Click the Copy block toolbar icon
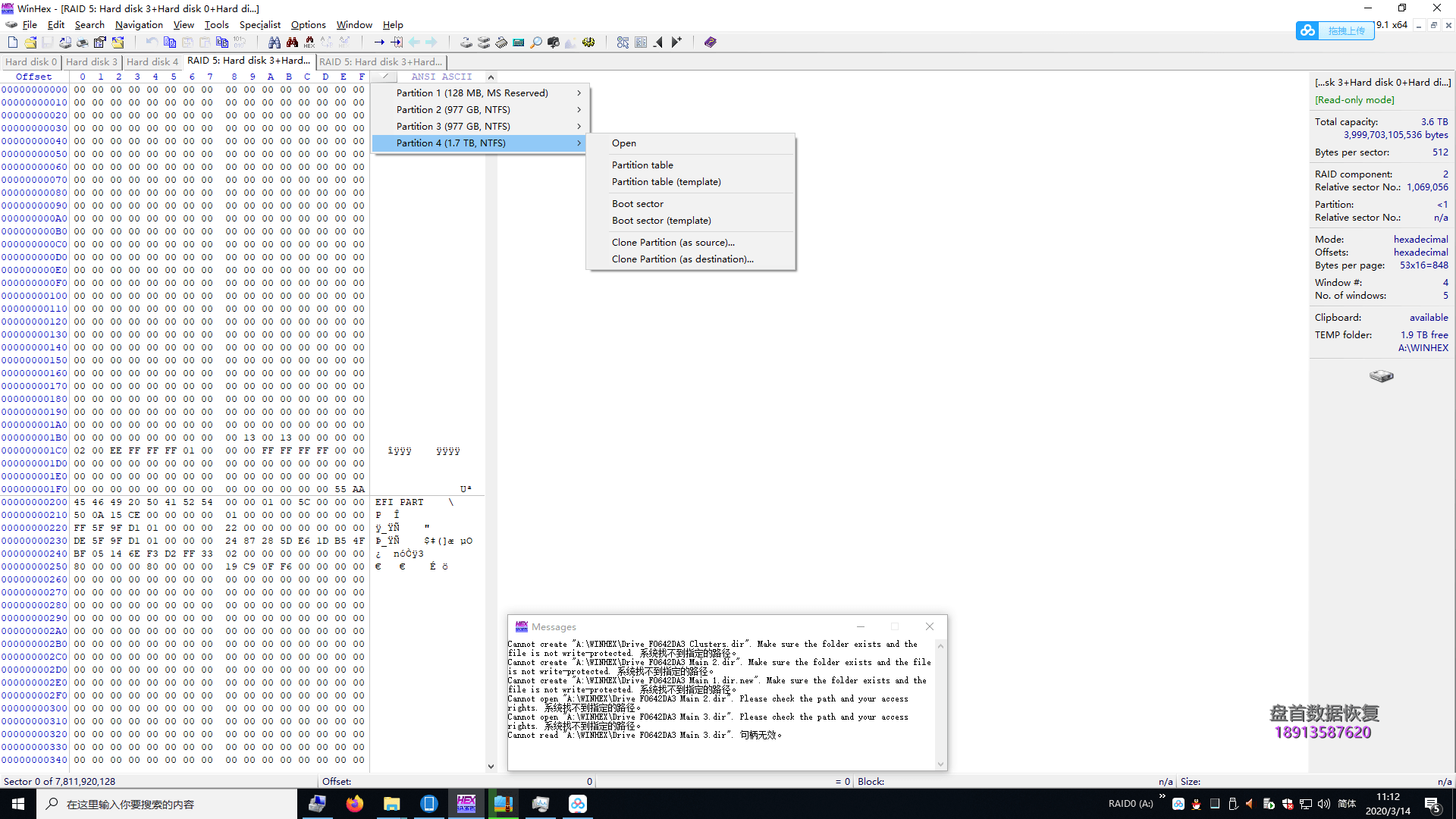The height and width of the screenshot is (819, 1456). (x=170, y=42)
